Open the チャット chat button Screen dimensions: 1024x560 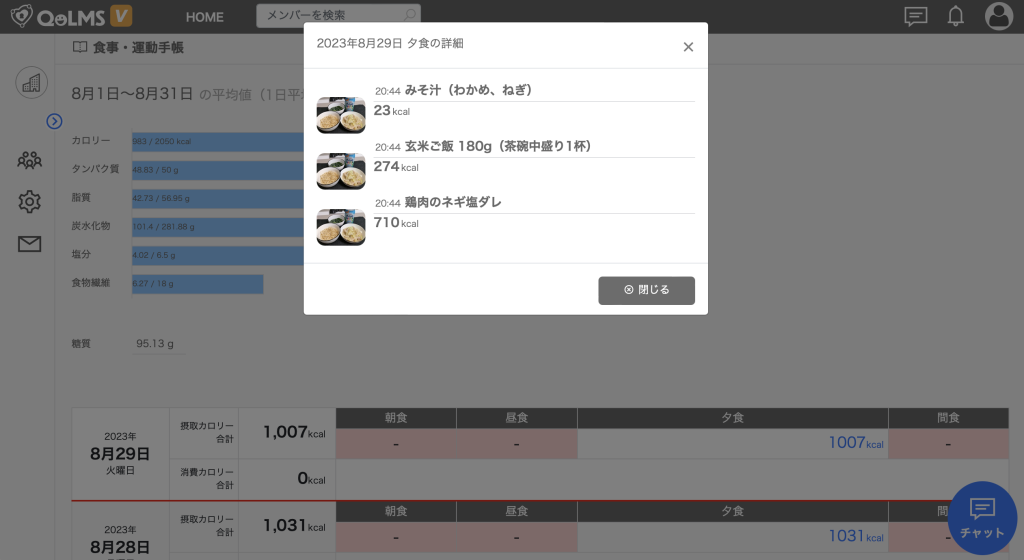[x=982, y=518]
